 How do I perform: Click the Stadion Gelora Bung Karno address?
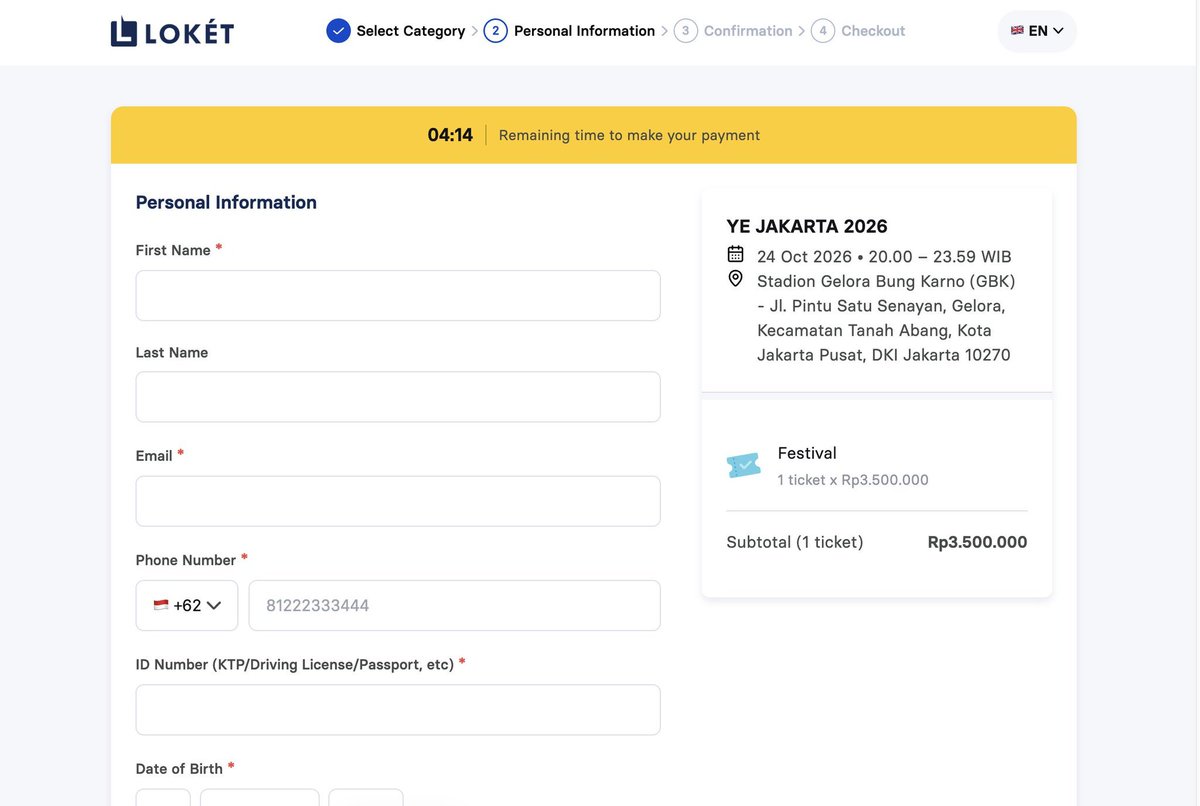click(x=886, y=318)
